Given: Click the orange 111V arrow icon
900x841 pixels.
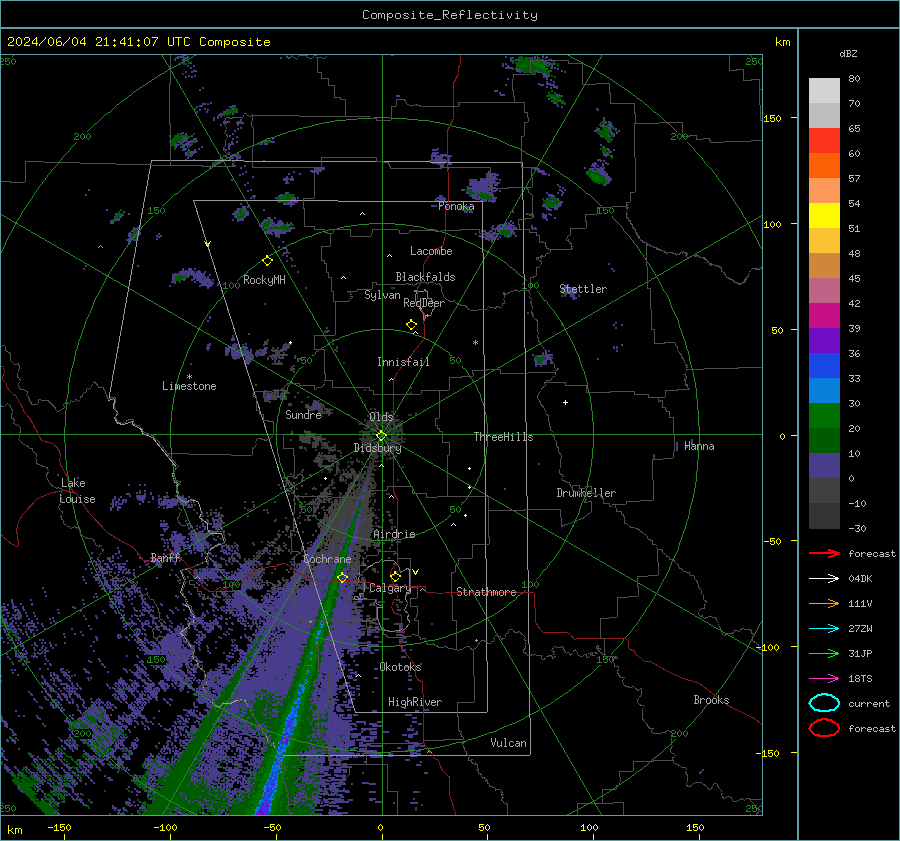Looking at the screenshot, I should click(x=824, y=603).
